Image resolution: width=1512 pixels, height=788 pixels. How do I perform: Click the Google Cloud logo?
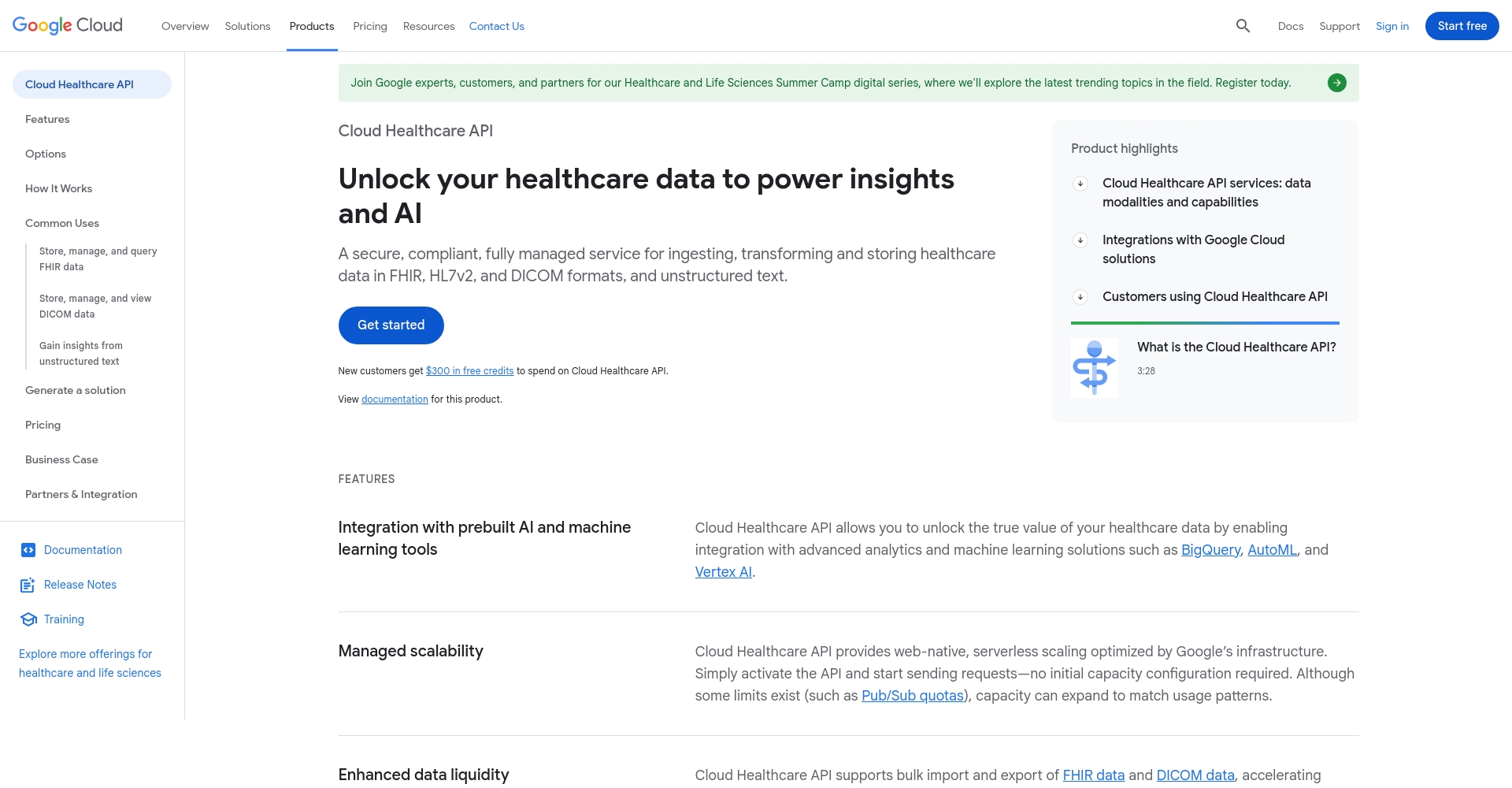[68, 25]
